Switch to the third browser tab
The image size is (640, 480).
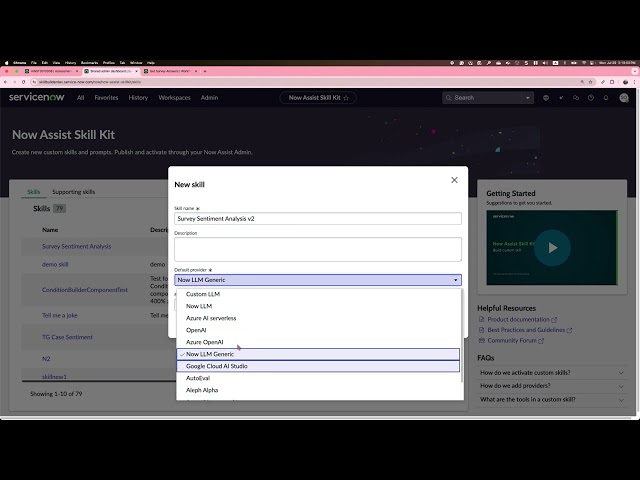(x=169, y=71)
